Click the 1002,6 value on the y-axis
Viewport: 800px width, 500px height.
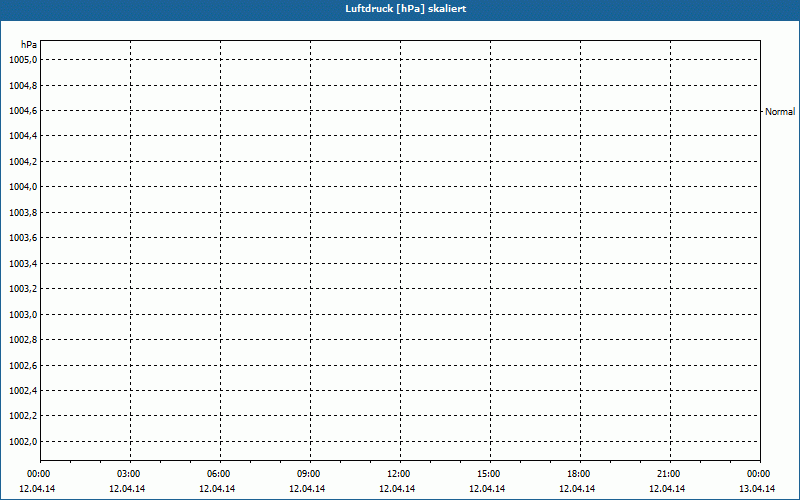23,366
